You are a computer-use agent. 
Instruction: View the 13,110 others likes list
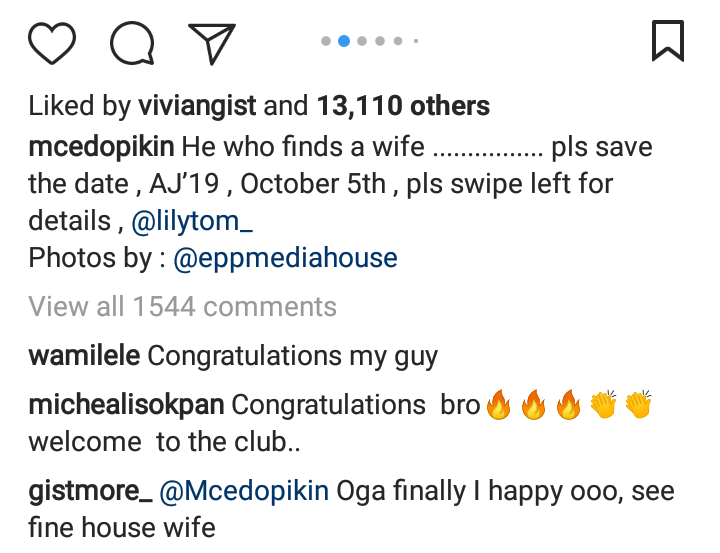[x=403, y=106]
